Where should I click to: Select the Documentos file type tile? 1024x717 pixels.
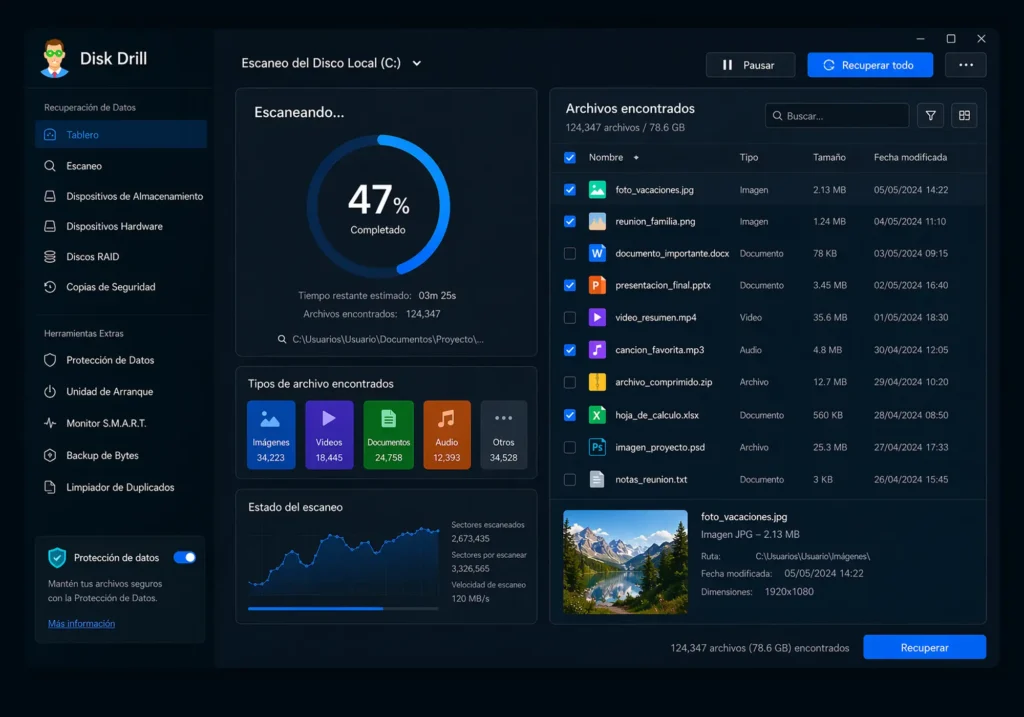pos(388,435)
